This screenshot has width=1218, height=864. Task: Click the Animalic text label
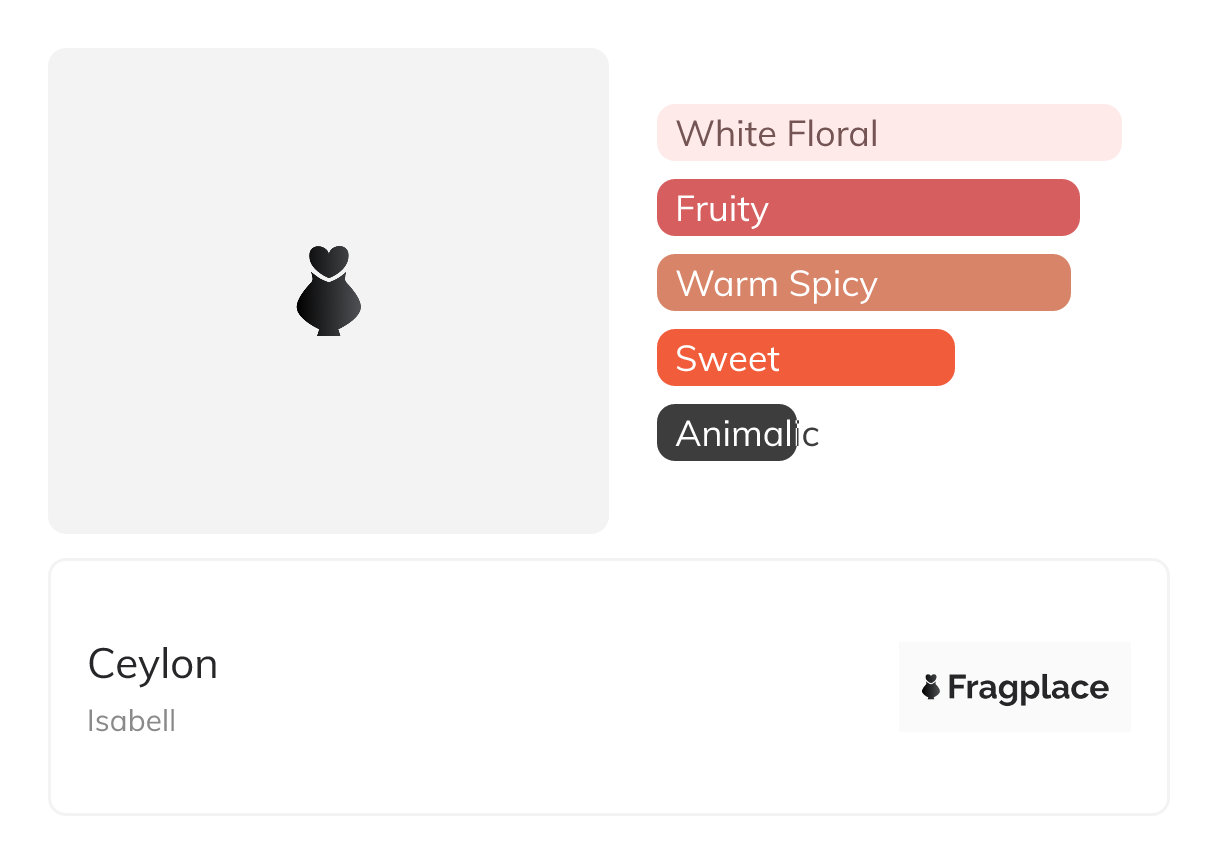(747, 433)
